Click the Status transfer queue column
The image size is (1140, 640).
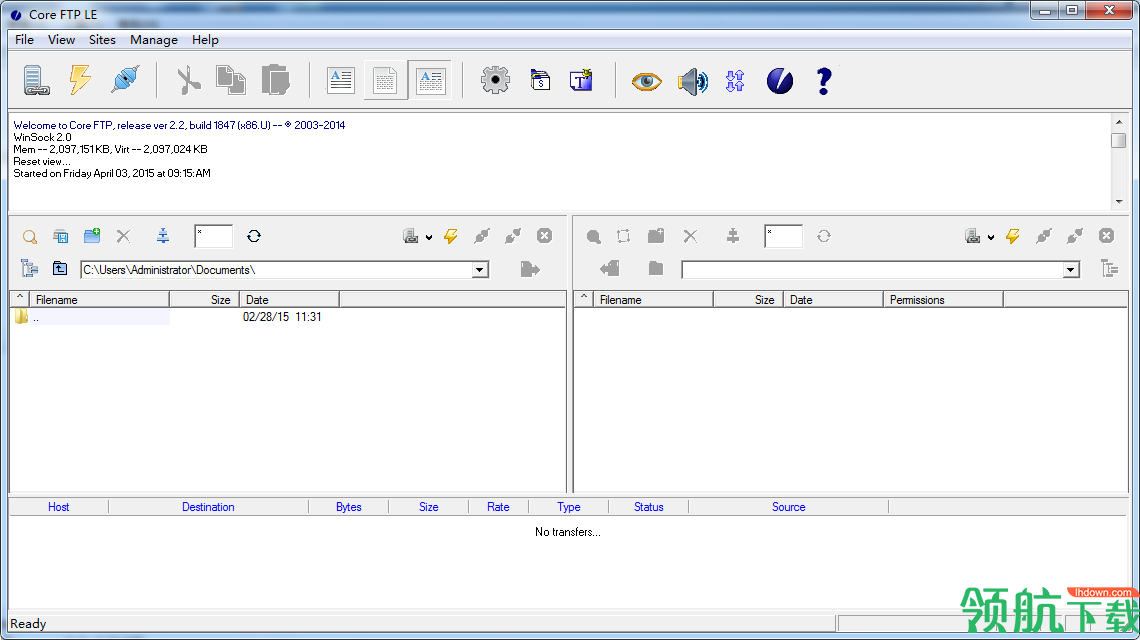(x=649, y=507)
